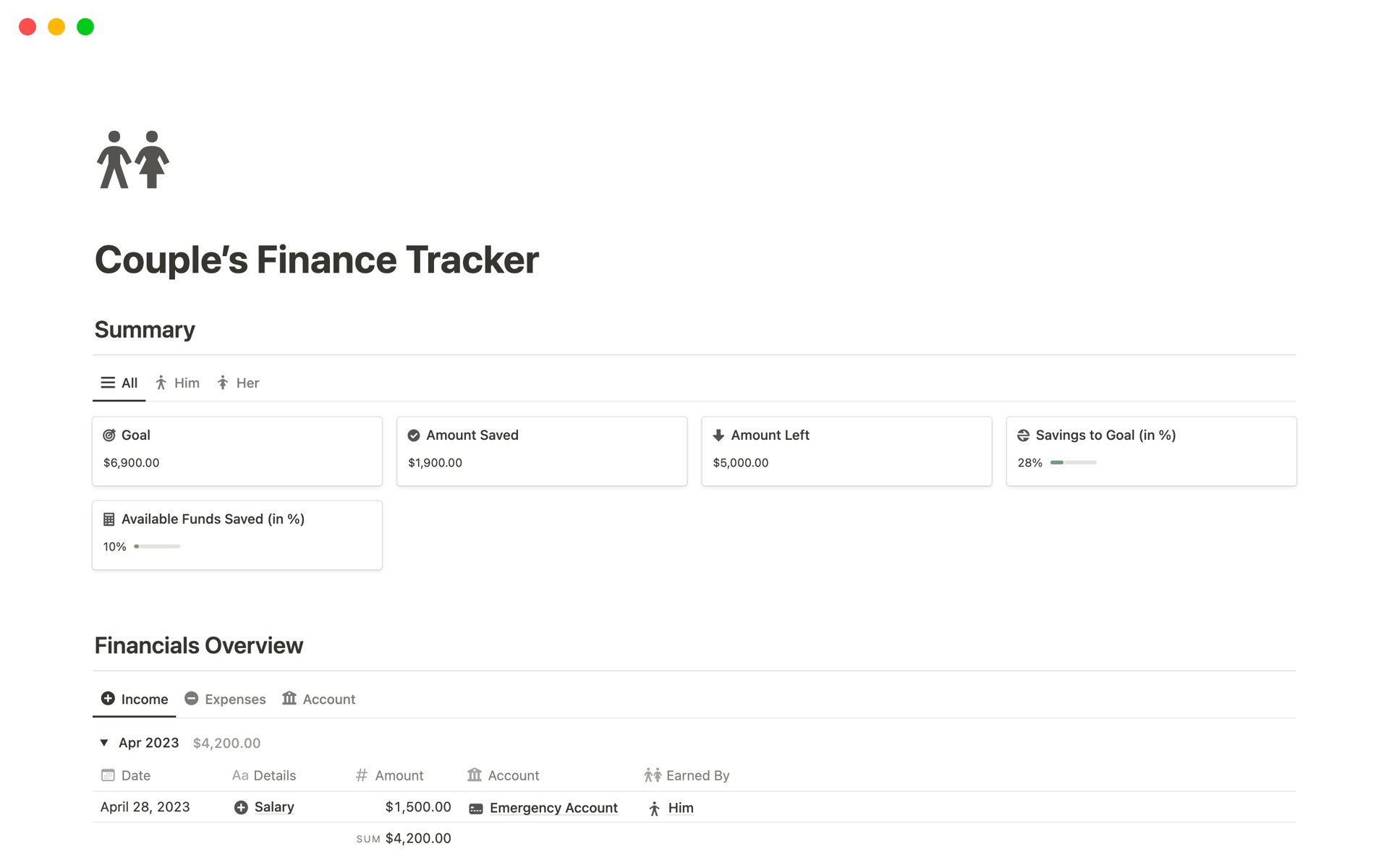This screenshot has width=1389, height=868.
Task: Open the Expenses tab
Action: (x=226, y=699)
